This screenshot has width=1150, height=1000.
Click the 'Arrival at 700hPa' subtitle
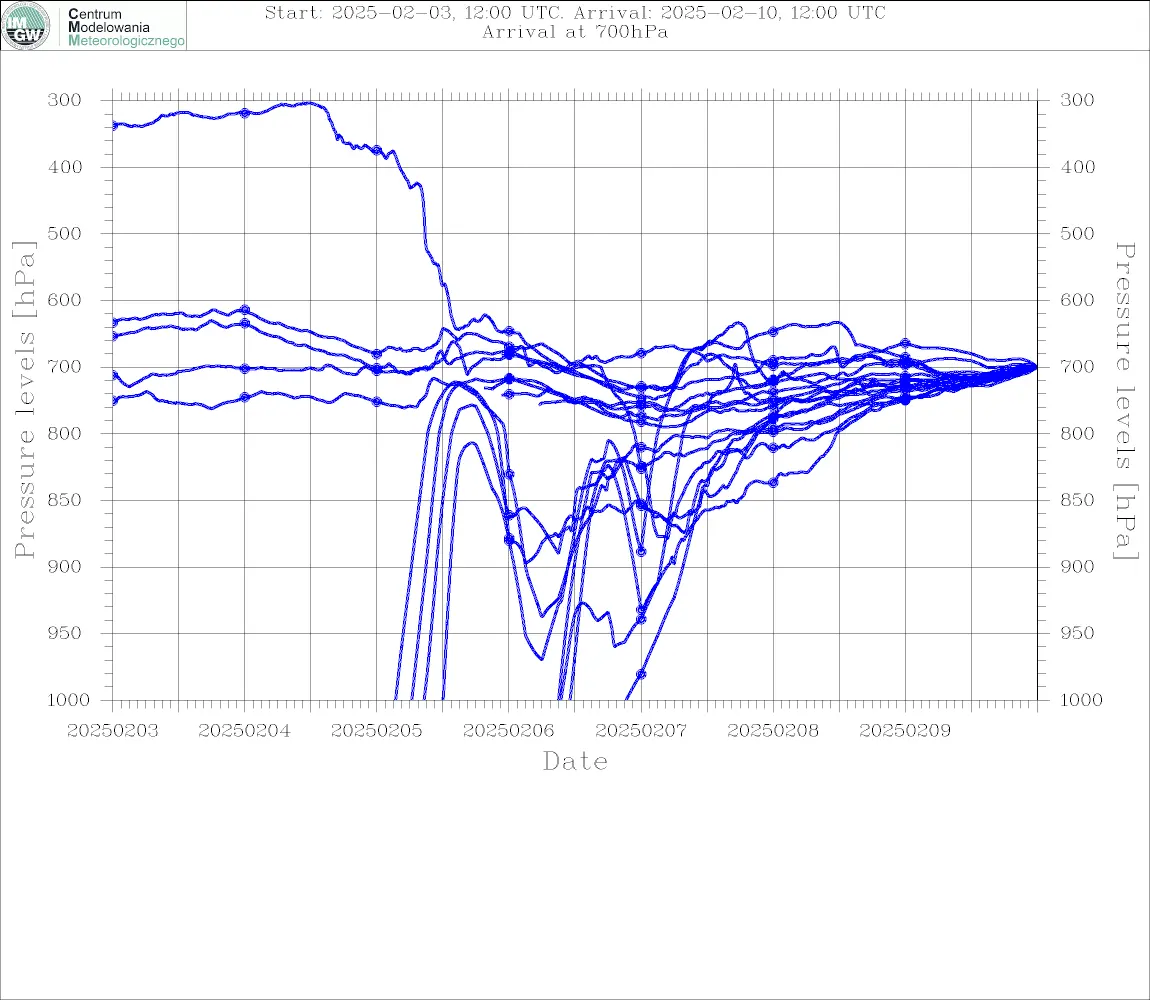(x=575, y=32)
